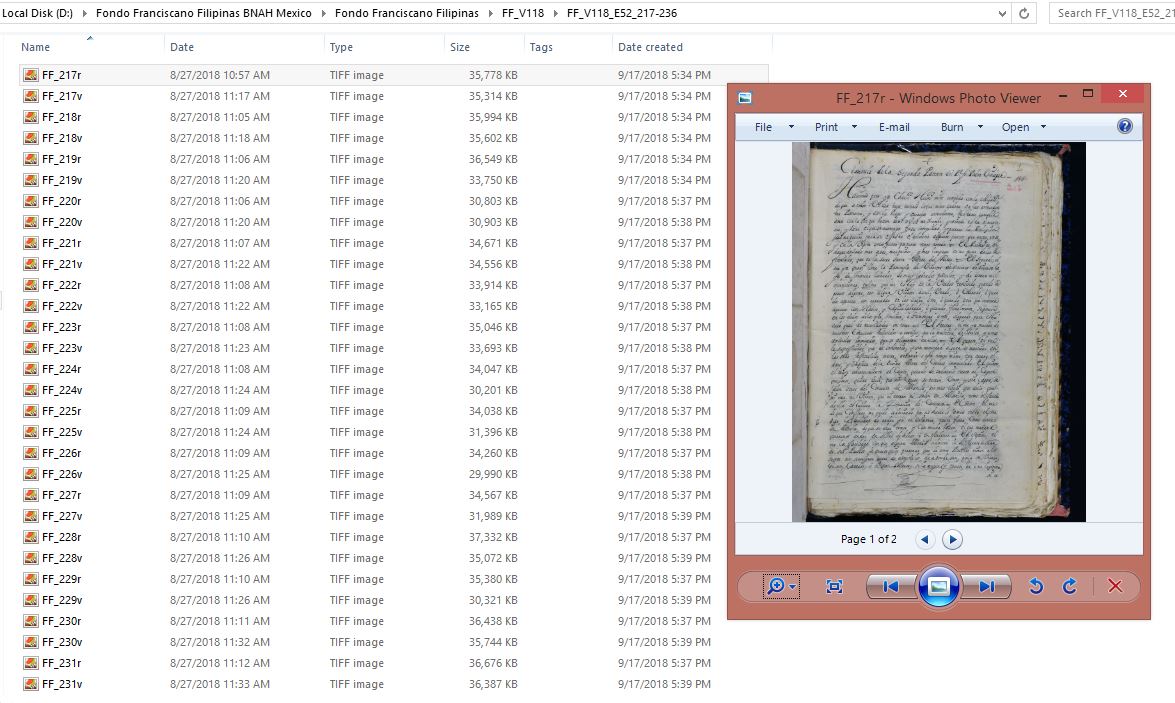
Task: Refresh the folder in address bar
Action: point(1023,13)
